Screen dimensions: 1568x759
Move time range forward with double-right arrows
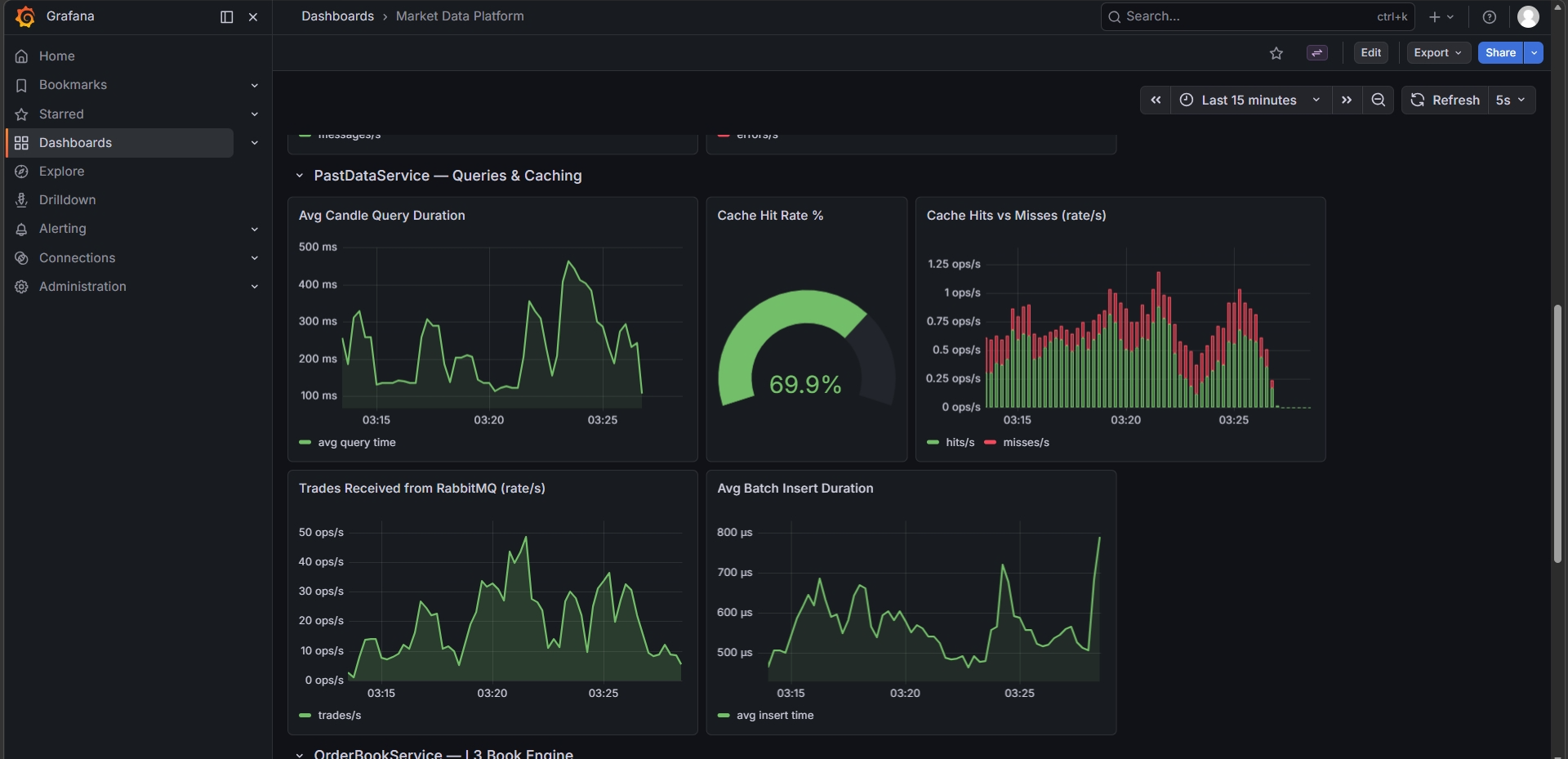point(1347,100)
